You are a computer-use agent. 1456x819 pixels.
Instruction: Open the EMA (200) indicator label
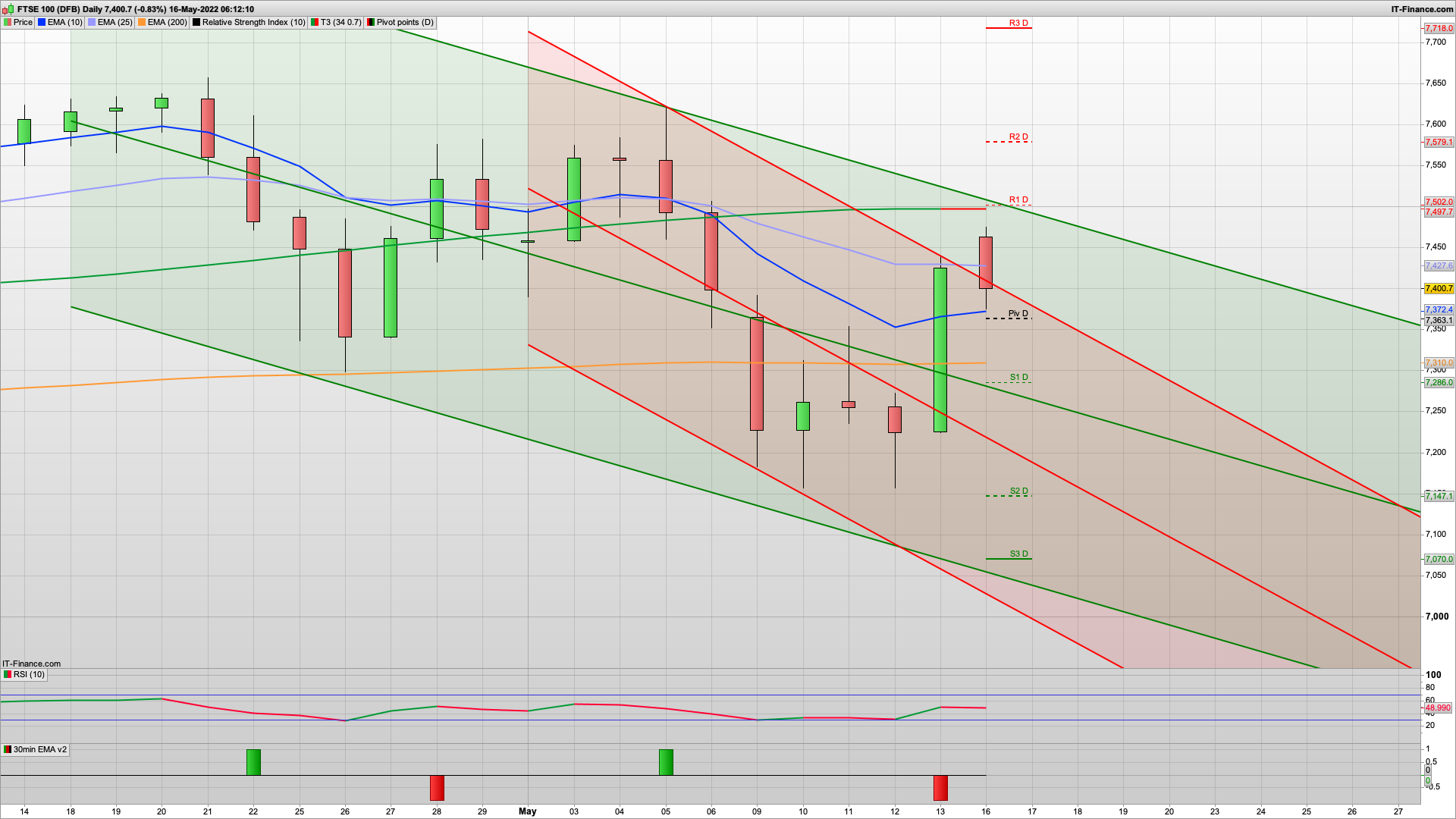coord(167,22)
